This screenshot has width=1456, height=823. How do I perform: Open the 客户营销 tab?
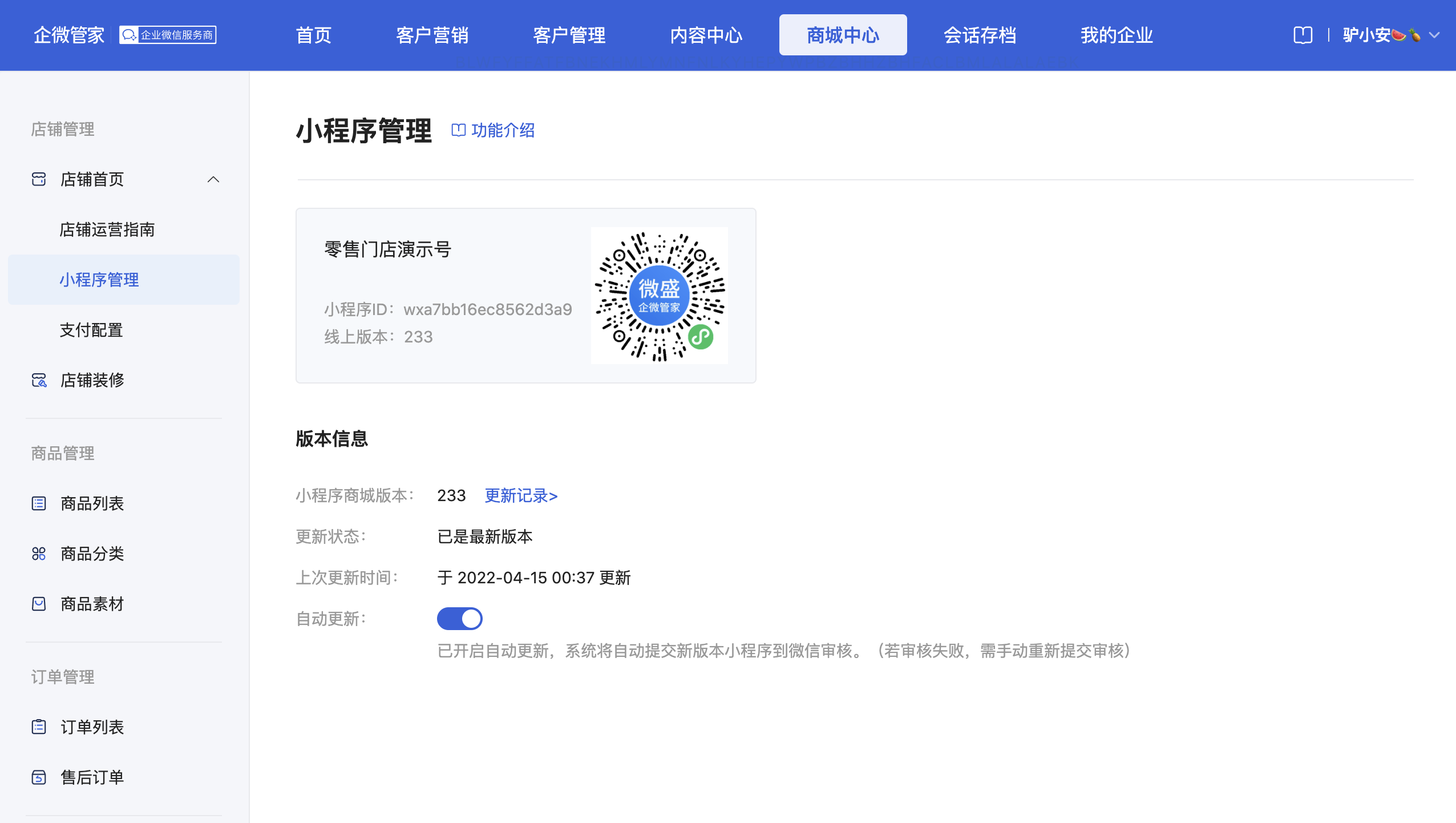tap(432, 35)
